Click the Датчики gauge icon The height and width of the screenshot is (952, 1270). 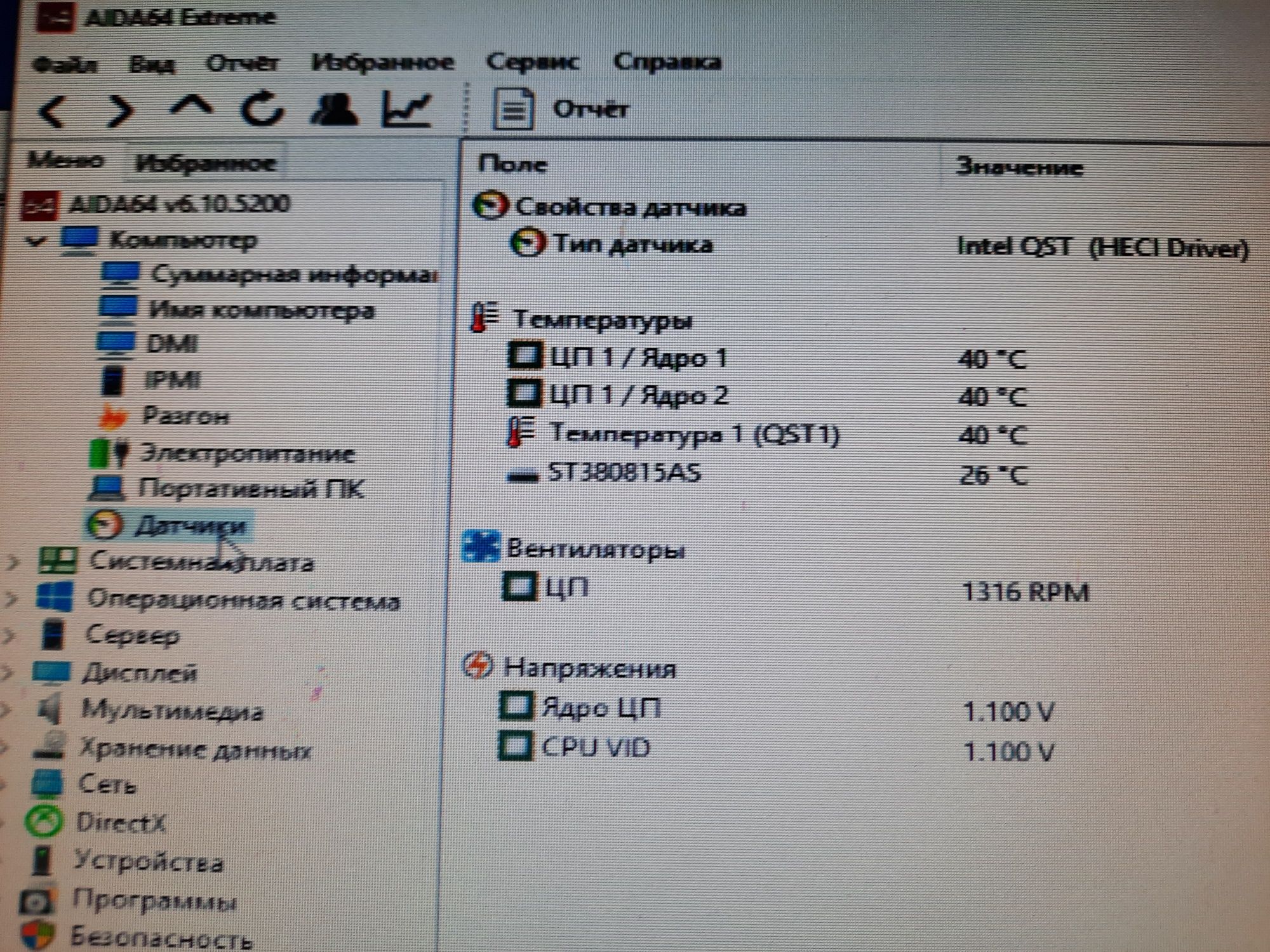click(105, 525)
